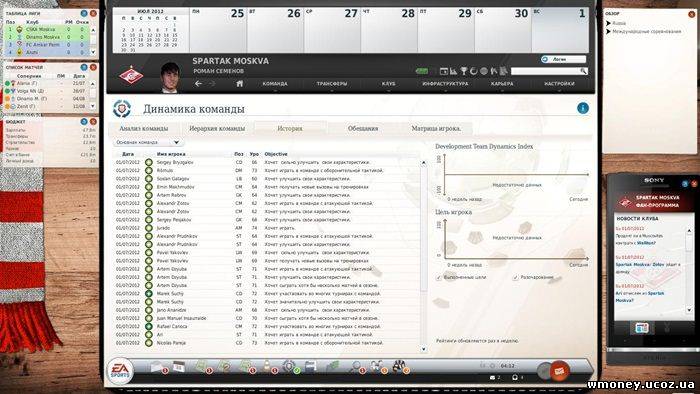Click the blue info icon
This screenshot has width=700, height=394.
point(582,108)
